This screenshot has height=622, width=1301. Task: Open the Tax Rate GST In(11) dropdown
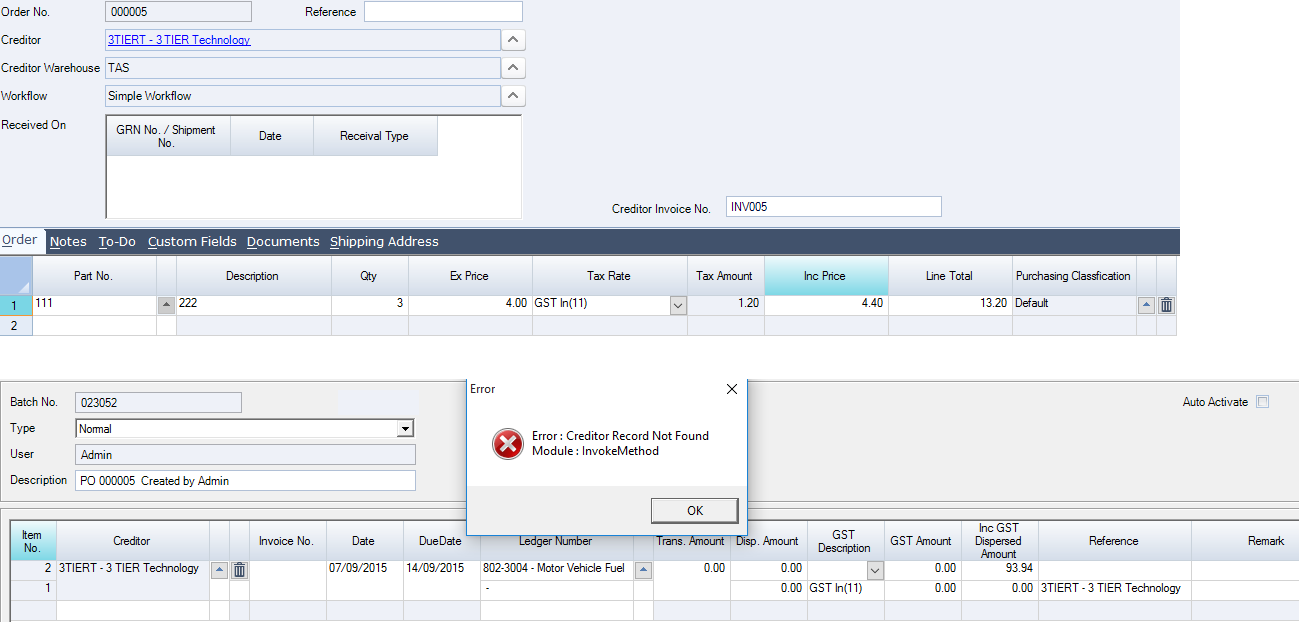[x=678, y=306]
